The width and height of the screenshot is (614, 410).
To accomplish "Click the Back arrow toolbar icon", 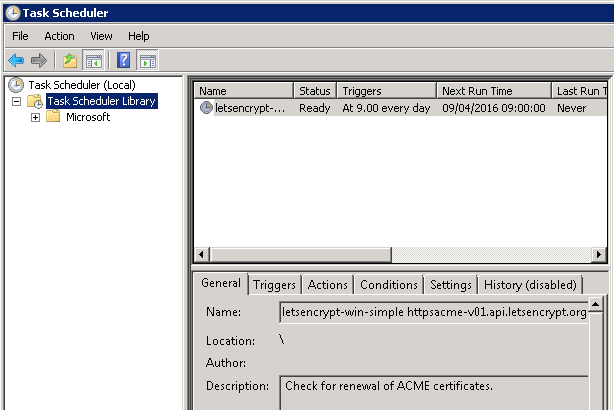I will point(16,60).
